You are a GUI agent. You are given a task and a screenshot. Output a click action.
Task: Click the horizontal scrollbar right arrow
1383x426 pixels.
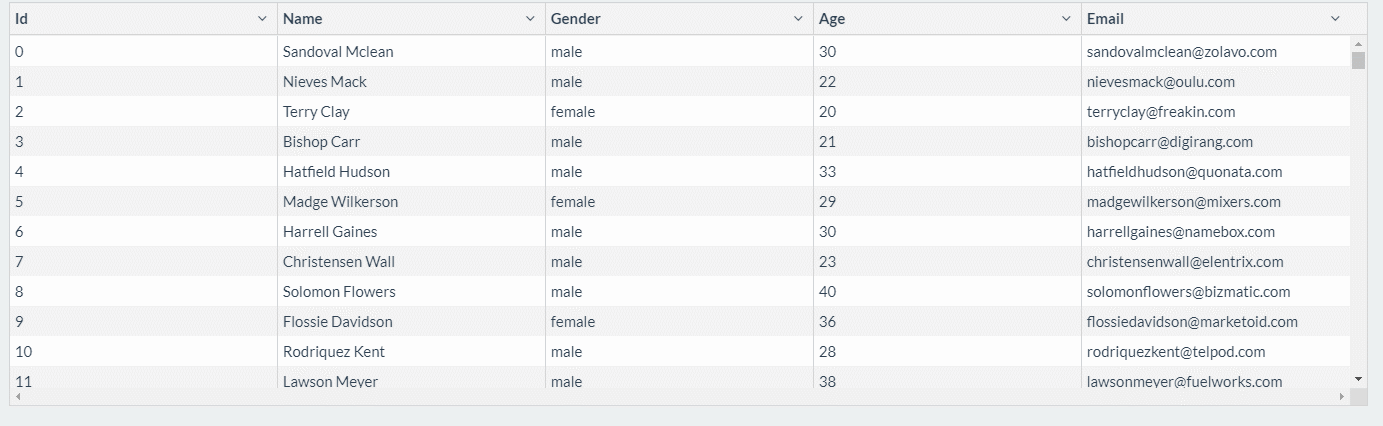tap(1342, 397)
